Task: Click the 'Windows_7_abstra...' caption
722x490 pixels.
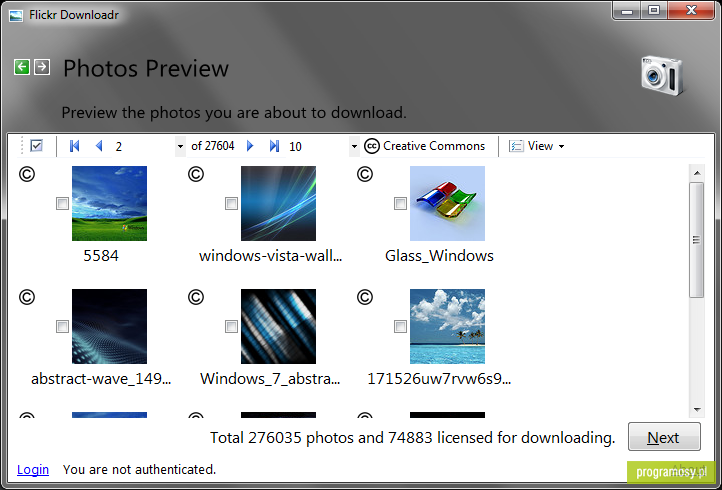Action: point(270,379)
